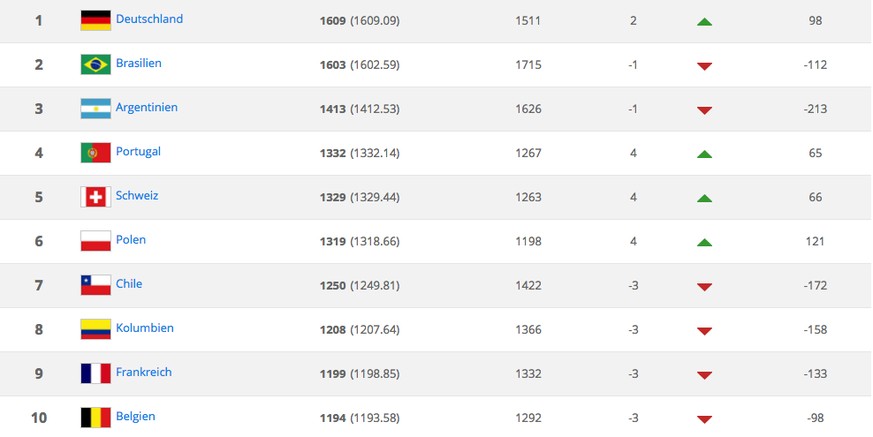This screenshot has height=437, width=873.
Task: Click the red down arrow for Chile
Action: 704,287
